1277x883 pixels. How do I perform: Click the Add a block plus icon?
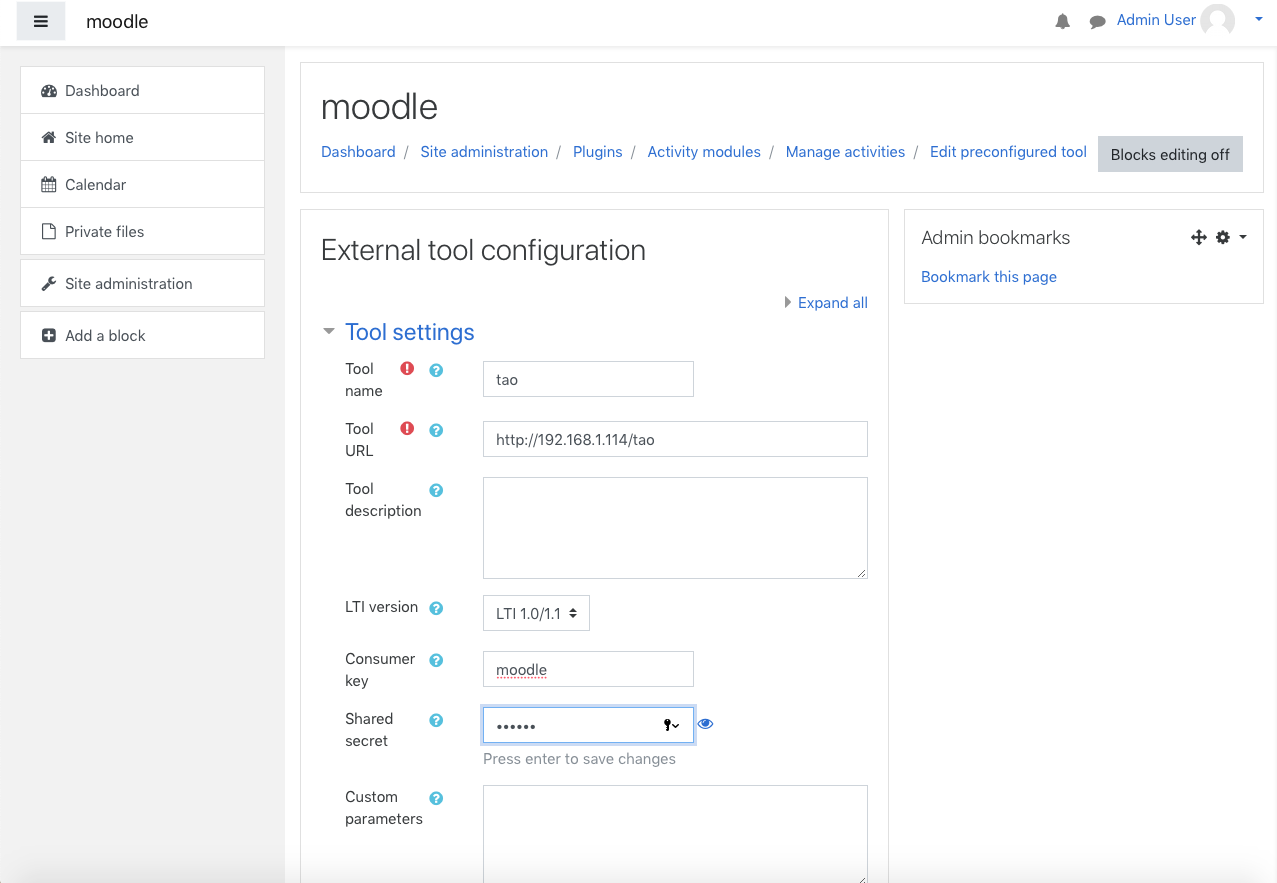(49, 336)
